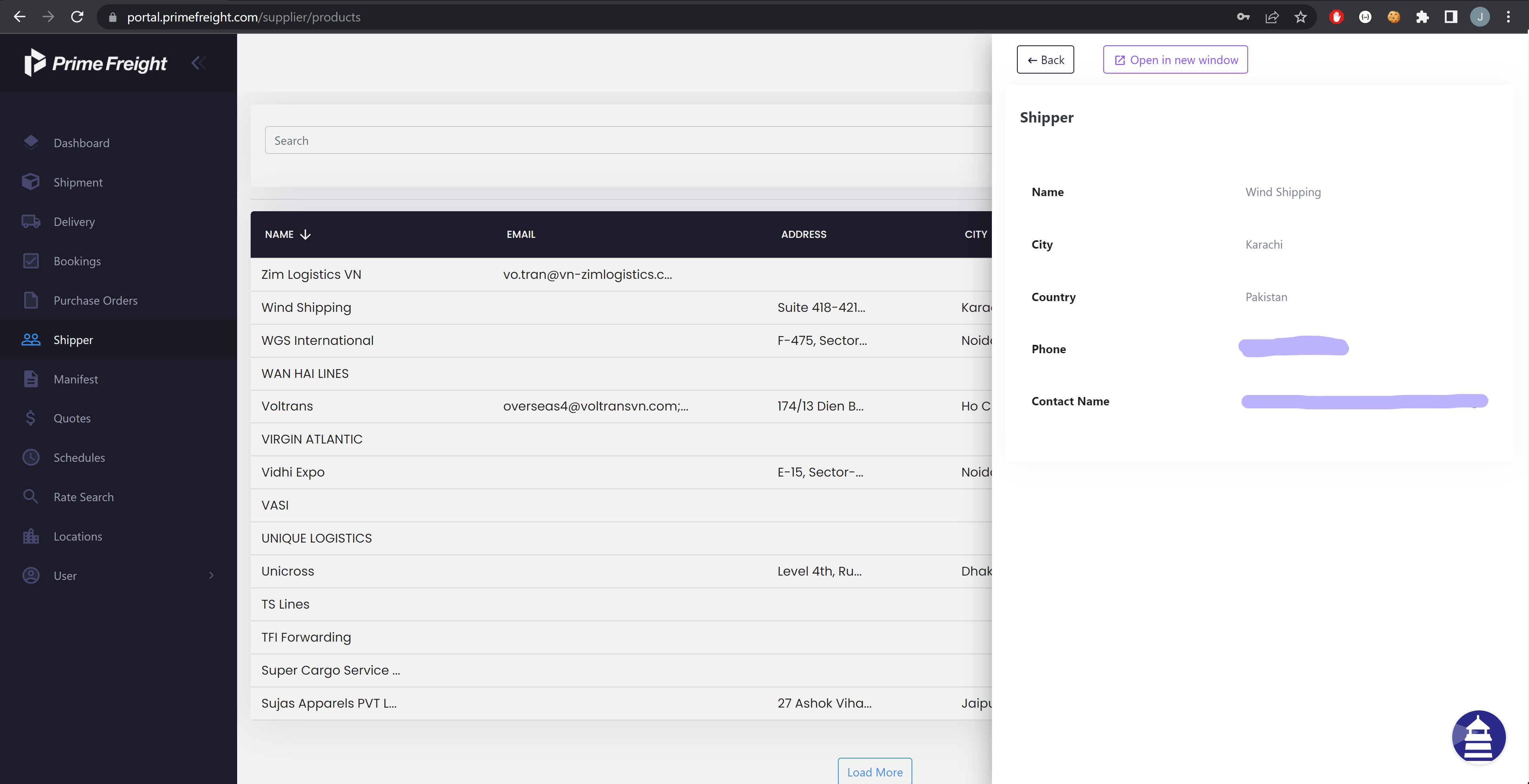Select the Zim Logistics VN row
This screenshot has height=784, width=1529.
pyautogui.click(x=621, y=274)
